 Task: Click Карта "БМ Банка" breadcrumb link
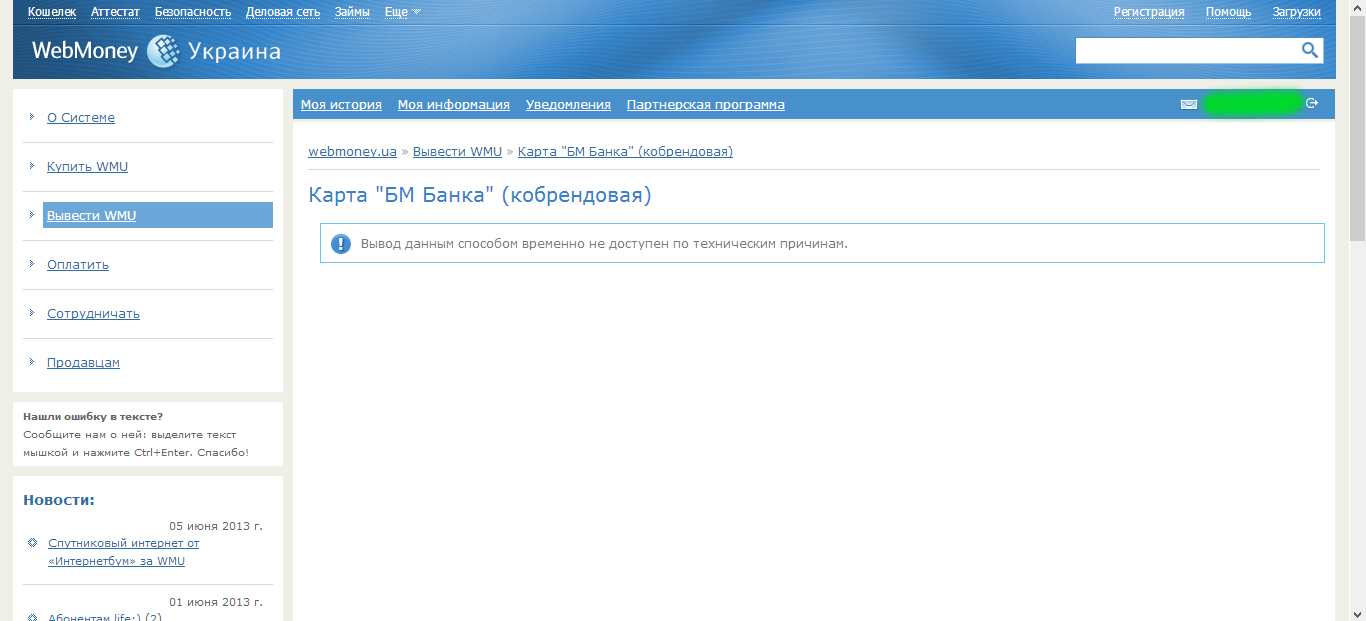pos(625,151)
